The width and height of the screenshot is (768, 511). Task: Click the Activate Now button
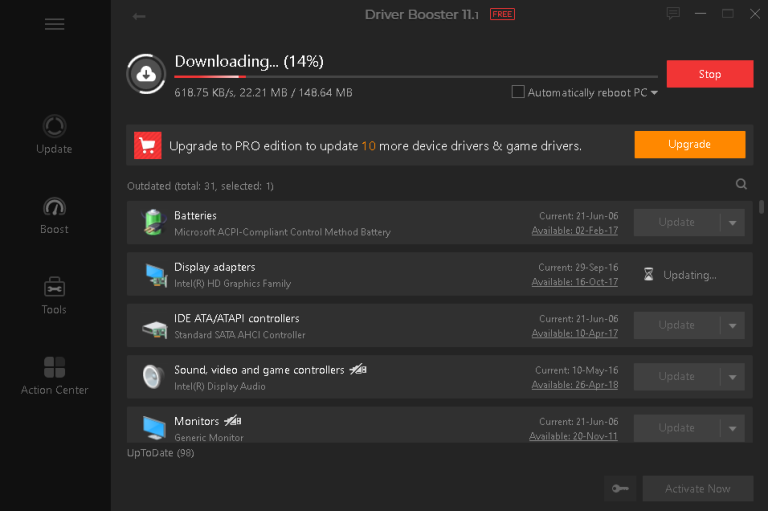(x=697, y=488)
